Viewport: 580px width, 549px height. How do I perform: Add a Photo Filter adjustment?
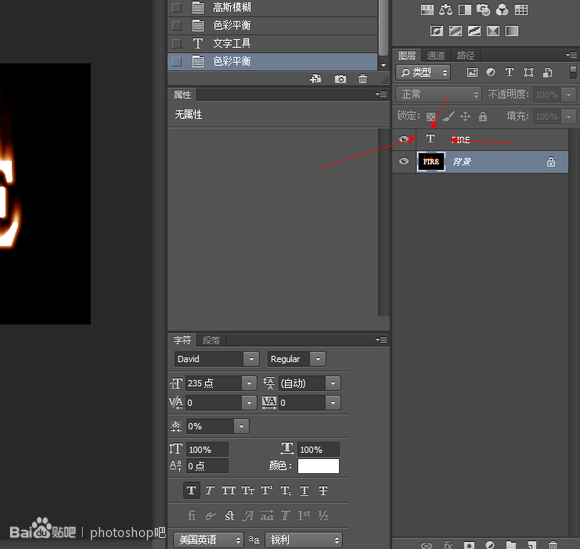(483, 10)
